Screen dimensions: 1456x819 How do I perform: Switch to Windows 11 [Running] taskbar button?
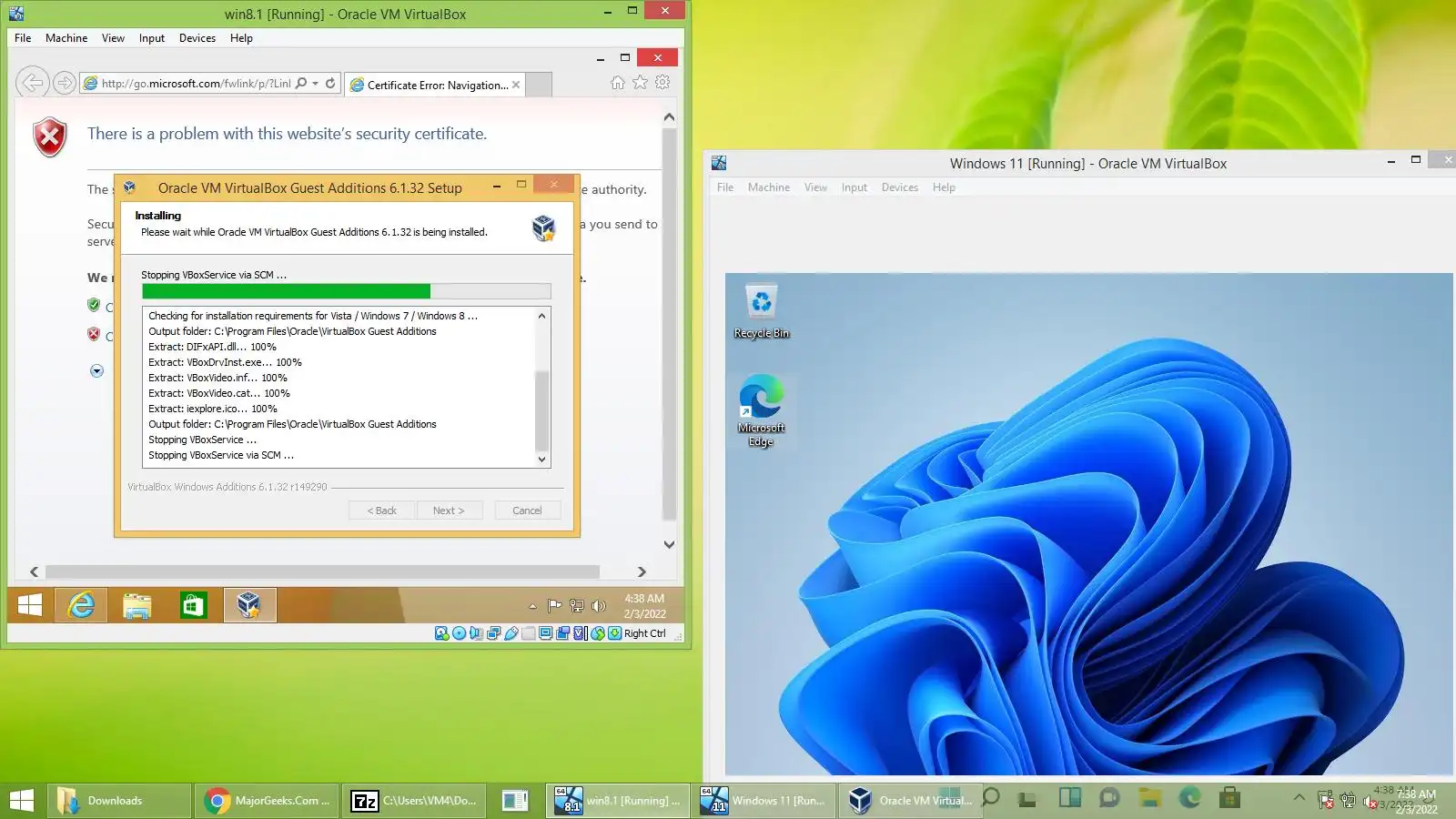pyautogui.click(x=764, y=801)
